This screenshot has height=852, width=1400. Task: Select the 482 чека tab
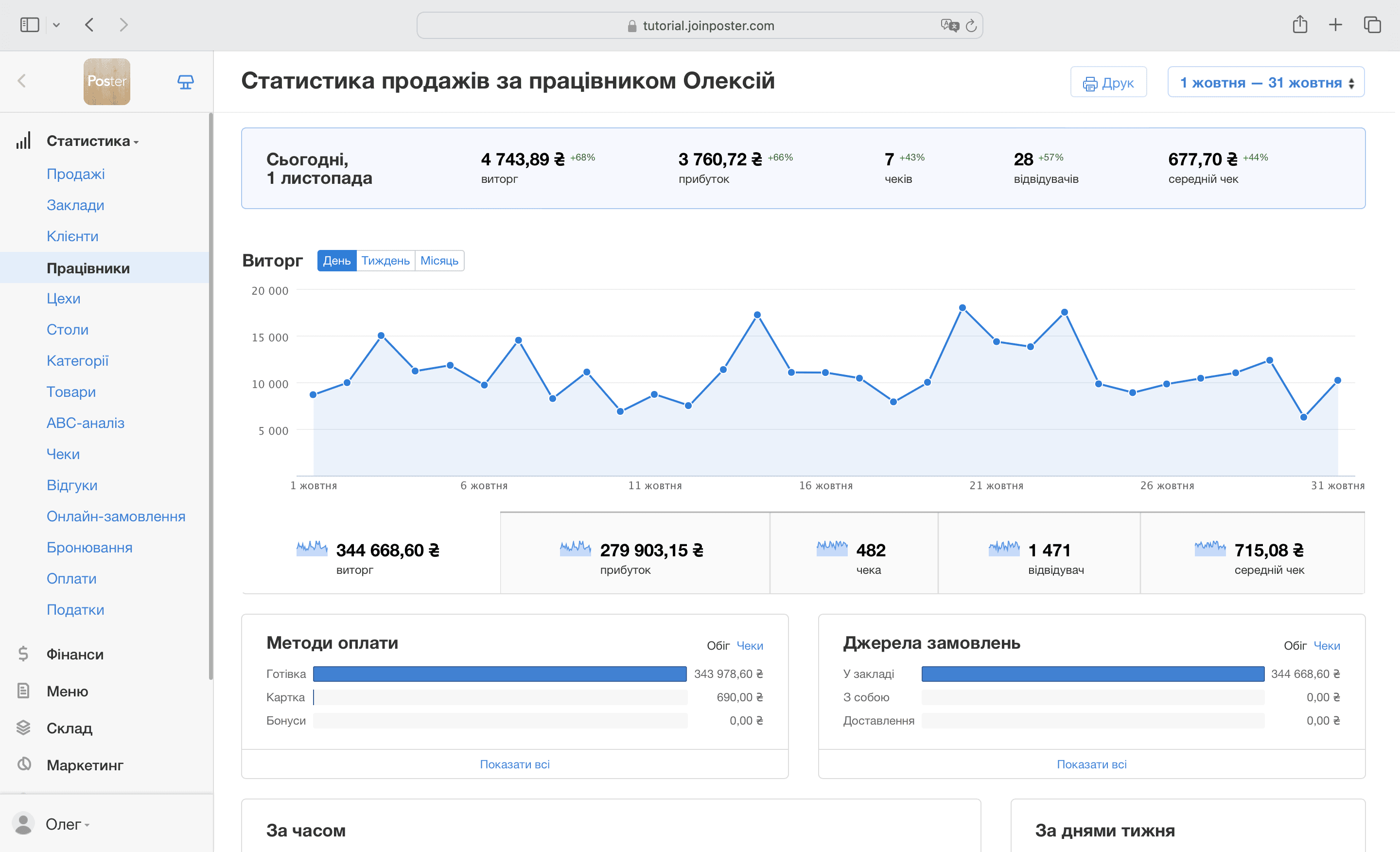coord(854,553)
